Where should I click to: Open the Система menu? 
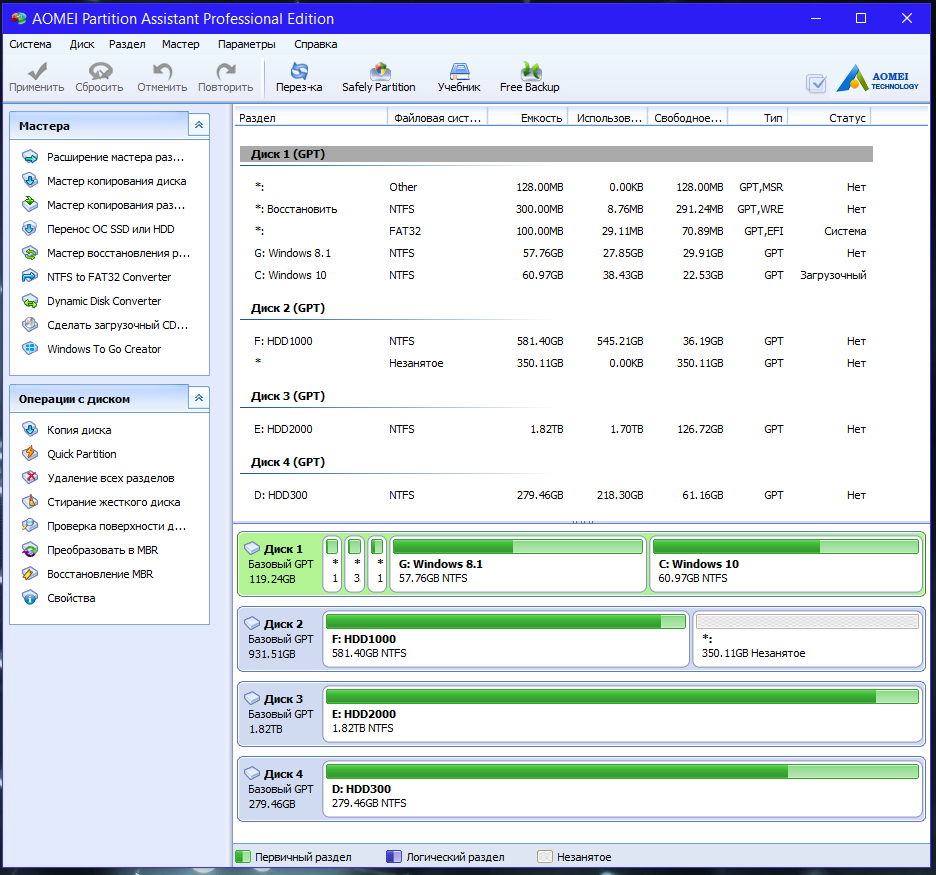coord(30,44)
